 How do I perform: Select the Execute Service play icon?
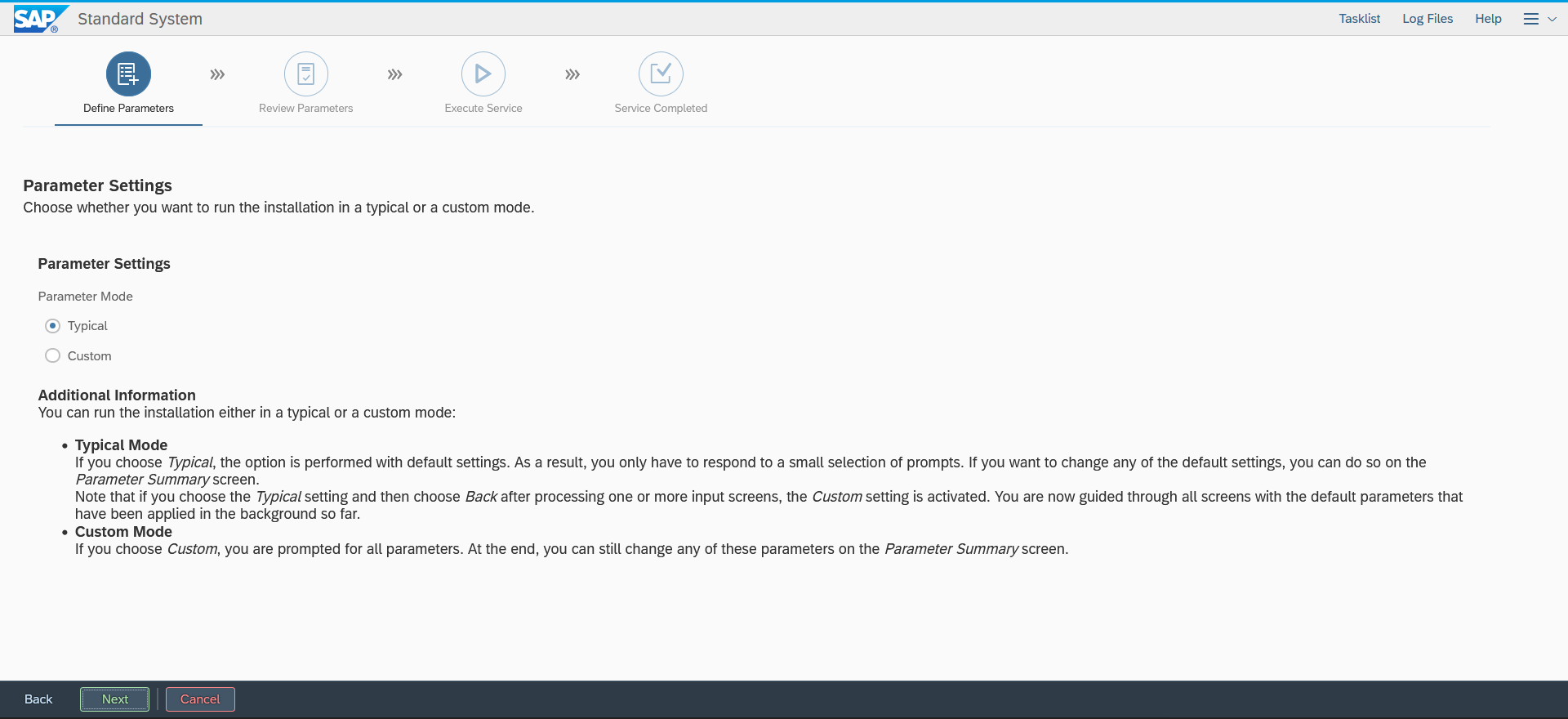click(483, 74)
